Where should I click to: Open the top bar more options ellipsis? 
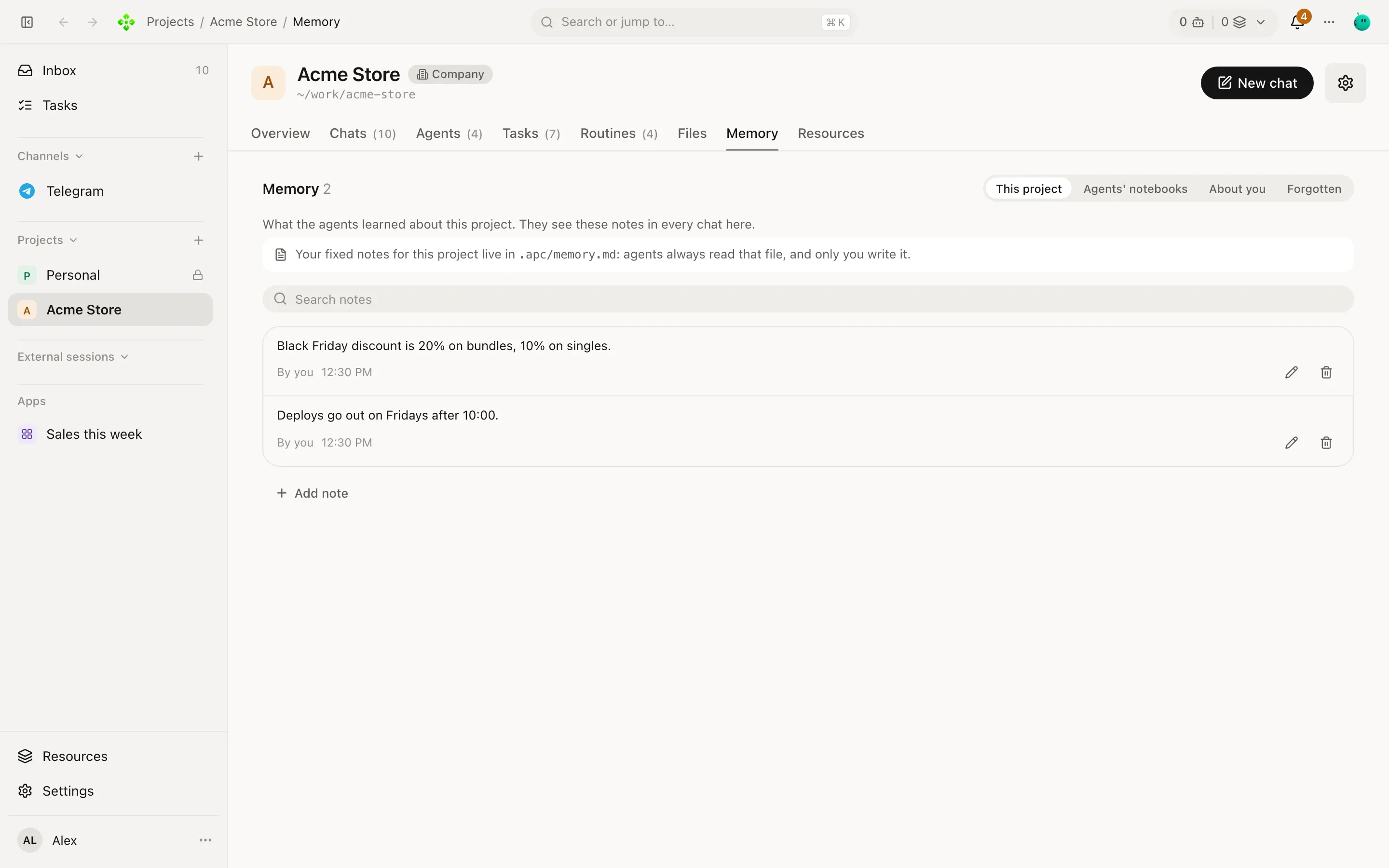tap(1329, 22)
